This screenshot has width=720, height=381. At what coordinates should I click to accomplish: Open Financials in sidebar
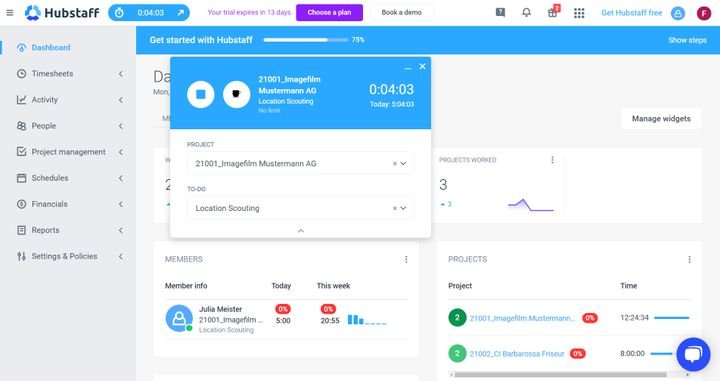(x=49, y=204)
